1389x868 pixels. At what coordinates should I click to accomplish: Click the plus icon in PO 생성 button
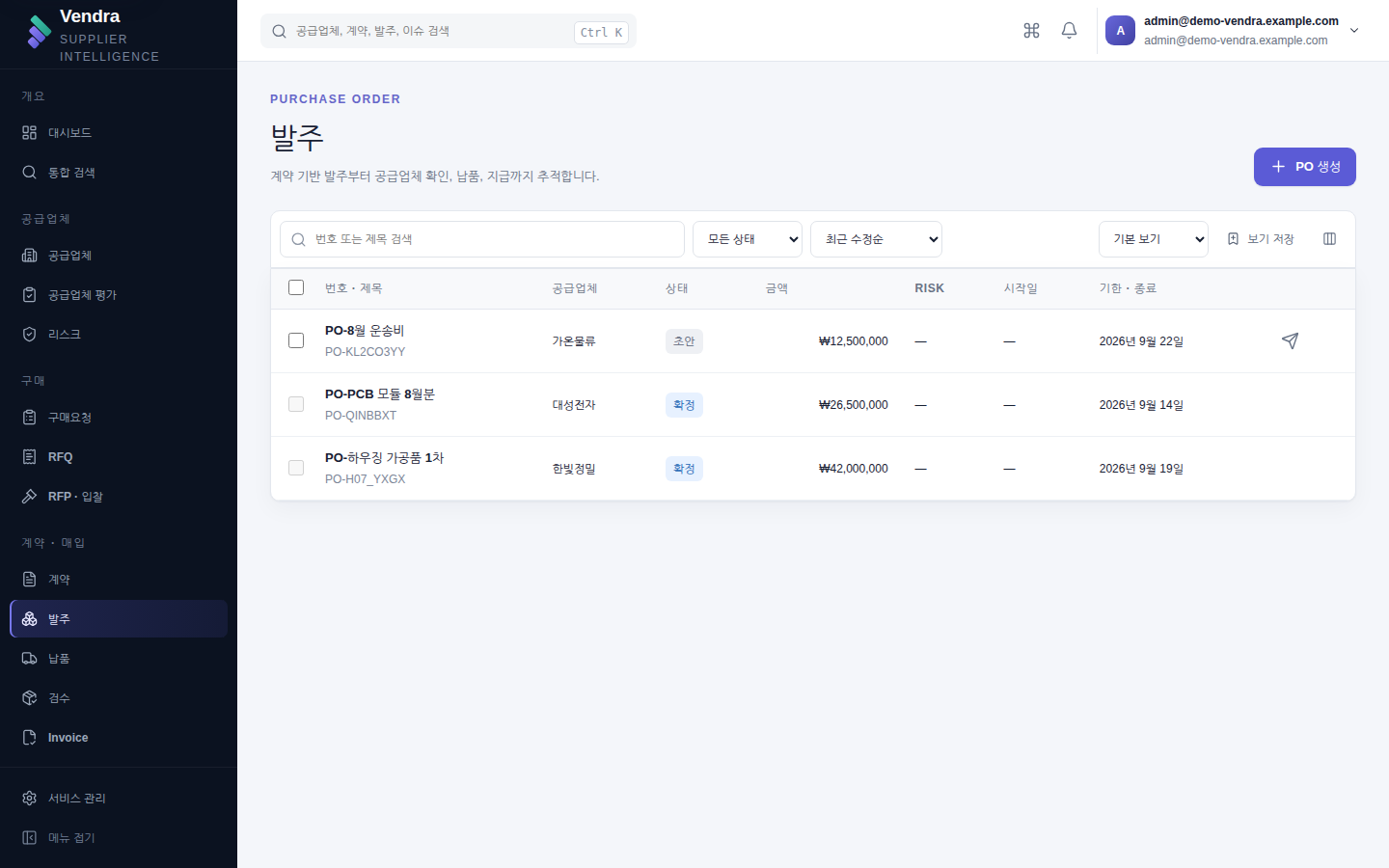pyautogui.click(x=1278, y=167)
